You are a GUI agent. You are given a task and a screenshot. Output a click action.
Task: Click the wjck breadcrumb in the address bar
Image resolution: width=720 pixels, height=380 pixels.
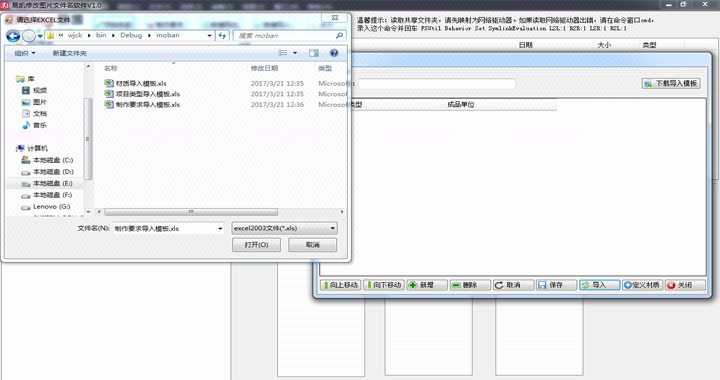coord(74,35)
